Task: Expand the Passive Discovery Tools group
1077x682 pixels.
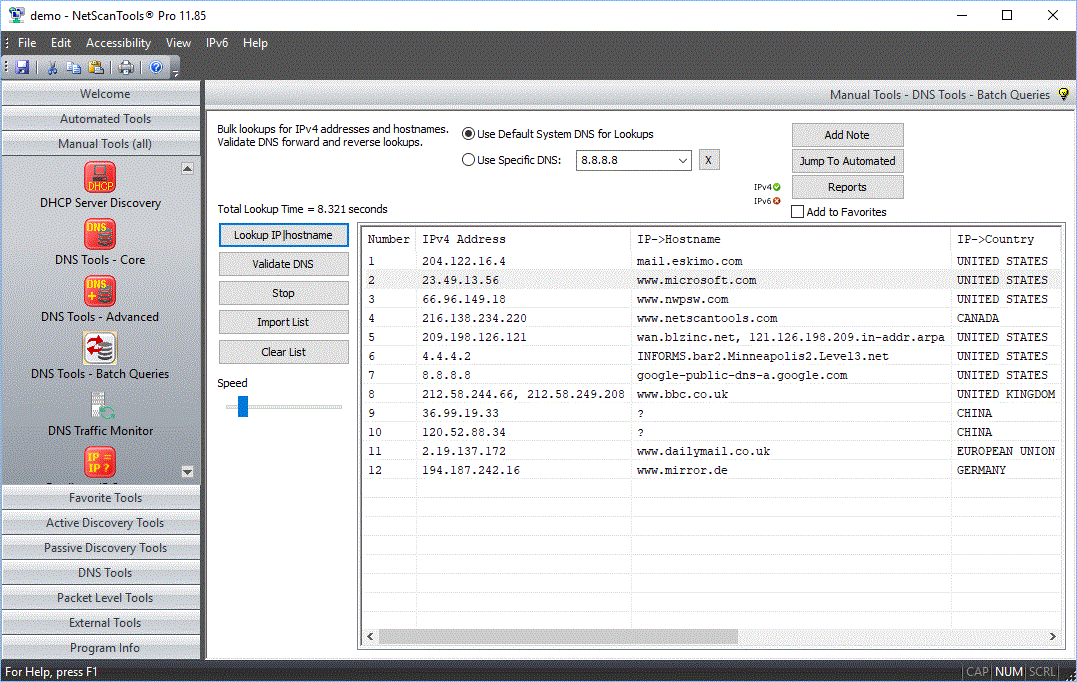Action: pos(101,548)
